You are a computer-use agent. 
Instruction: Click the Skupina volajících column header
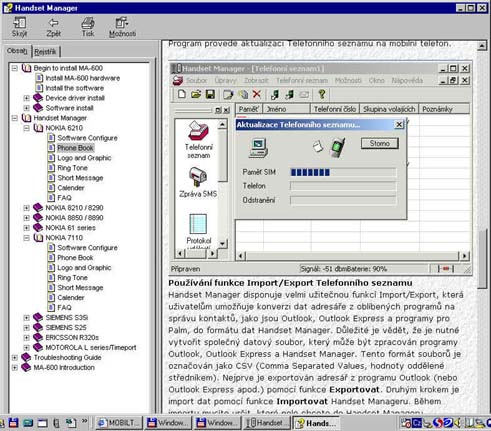(x=389, y=109)
